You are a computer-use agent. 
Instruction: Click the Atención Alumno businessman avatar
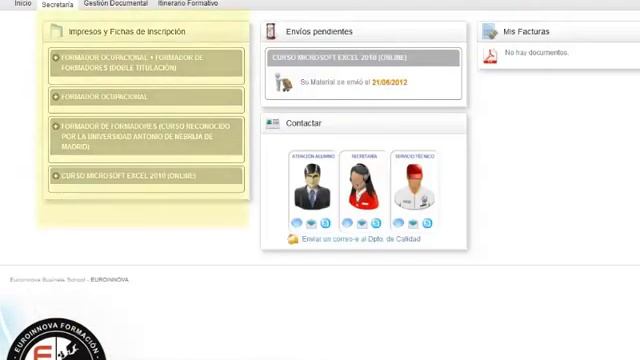tap(312, 187)
